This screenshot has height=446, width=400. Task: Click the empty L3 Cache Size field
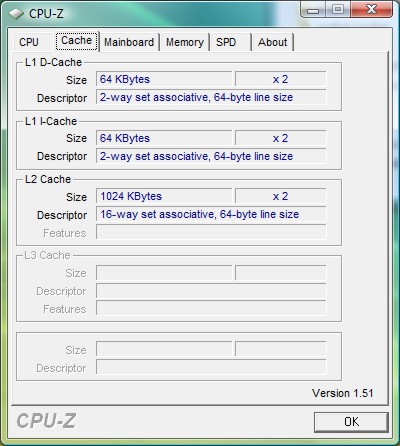point(164,273)
